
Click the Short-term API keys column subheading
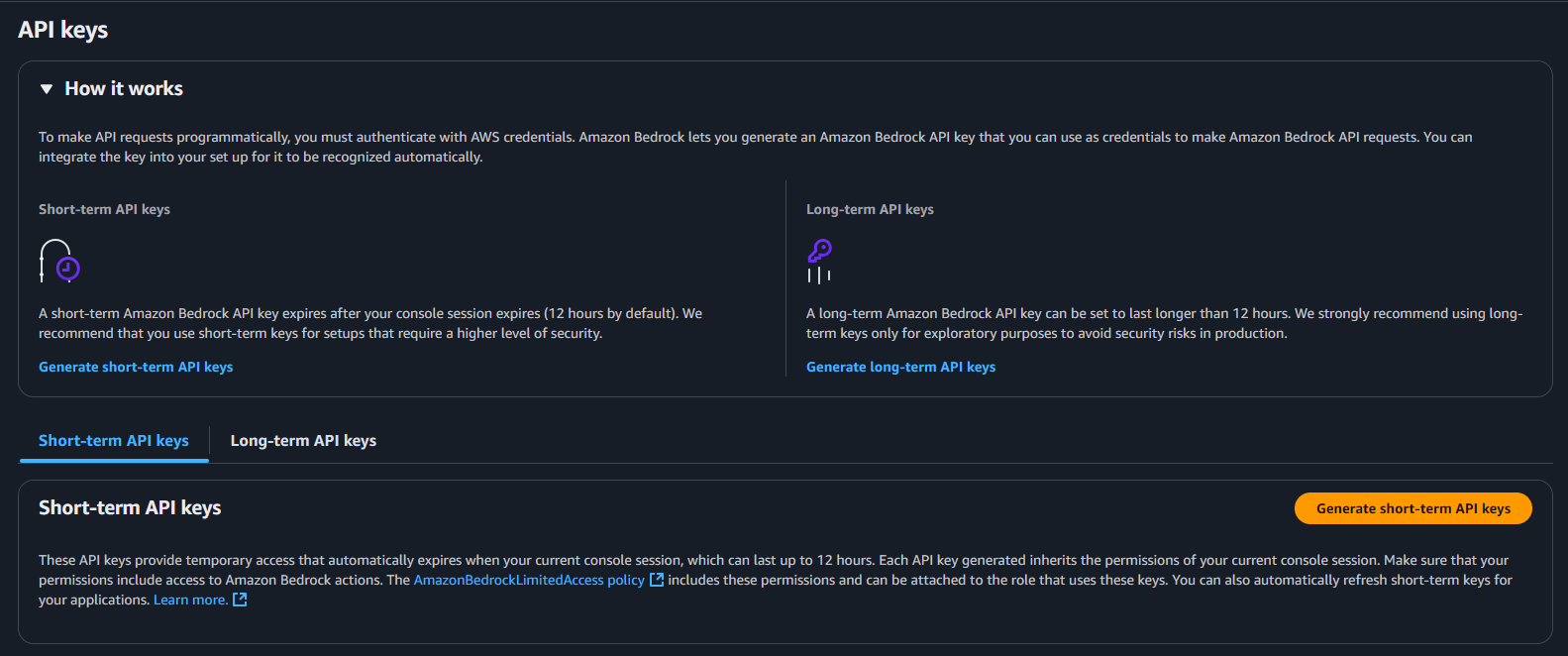pos(104,209)
